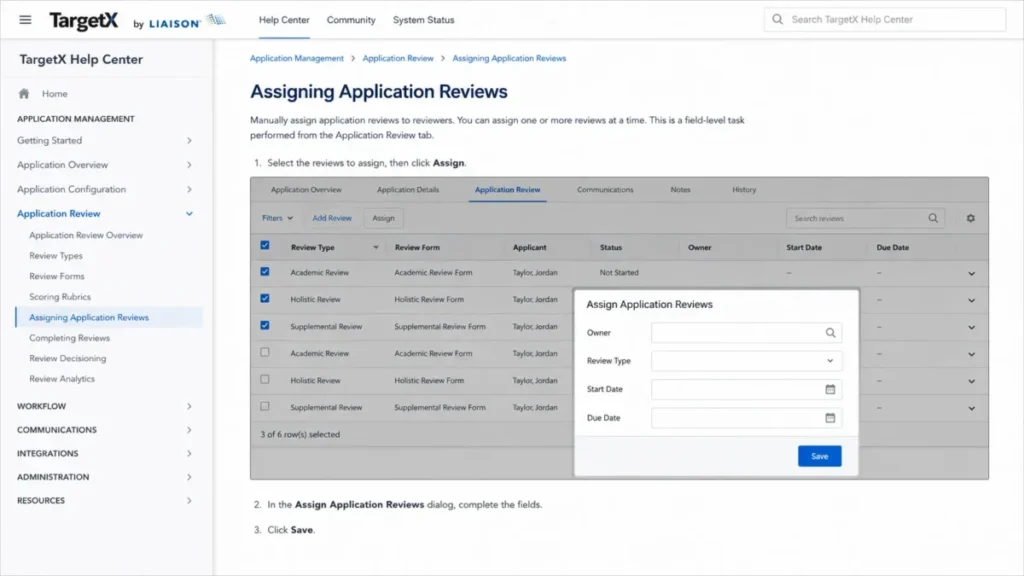This screenshot has width=1024, height=576.
Task: Open the Due Date calendar picker
Action: coord(830,418)
